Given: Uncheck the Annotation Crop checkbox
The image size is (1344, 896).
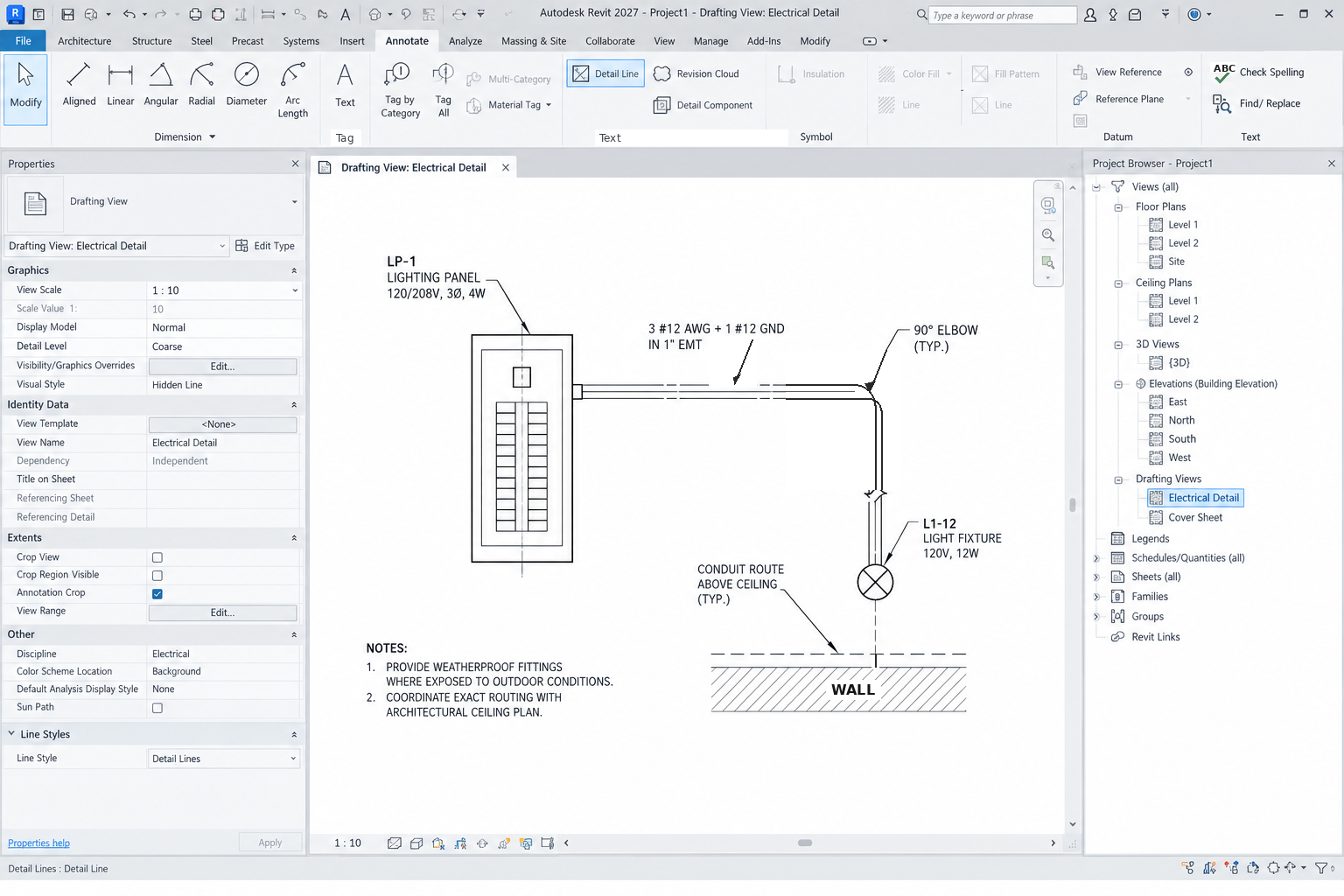Looking at the screenshot, I should (157, 594).
